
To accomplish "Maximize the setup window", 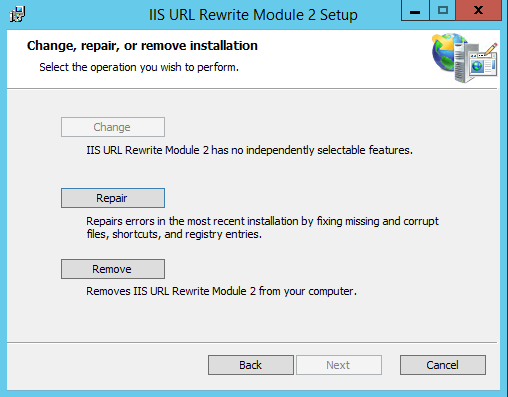I will 443,11.
